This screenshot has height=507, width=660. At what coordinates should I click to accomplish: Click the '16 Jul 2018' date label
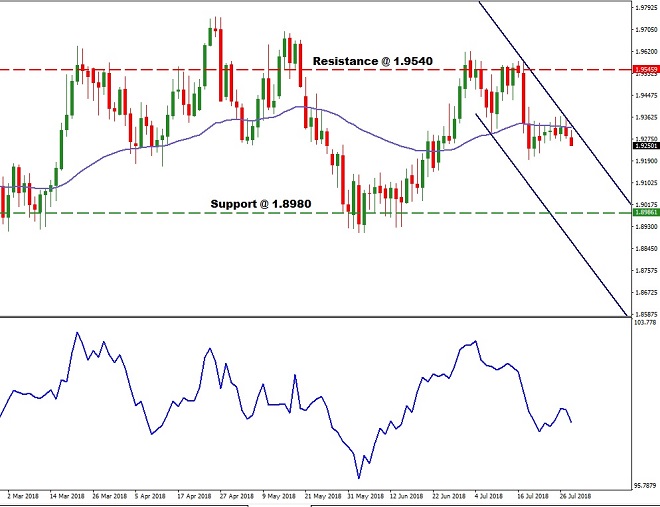pyautogui.click(x=533, y=496)
